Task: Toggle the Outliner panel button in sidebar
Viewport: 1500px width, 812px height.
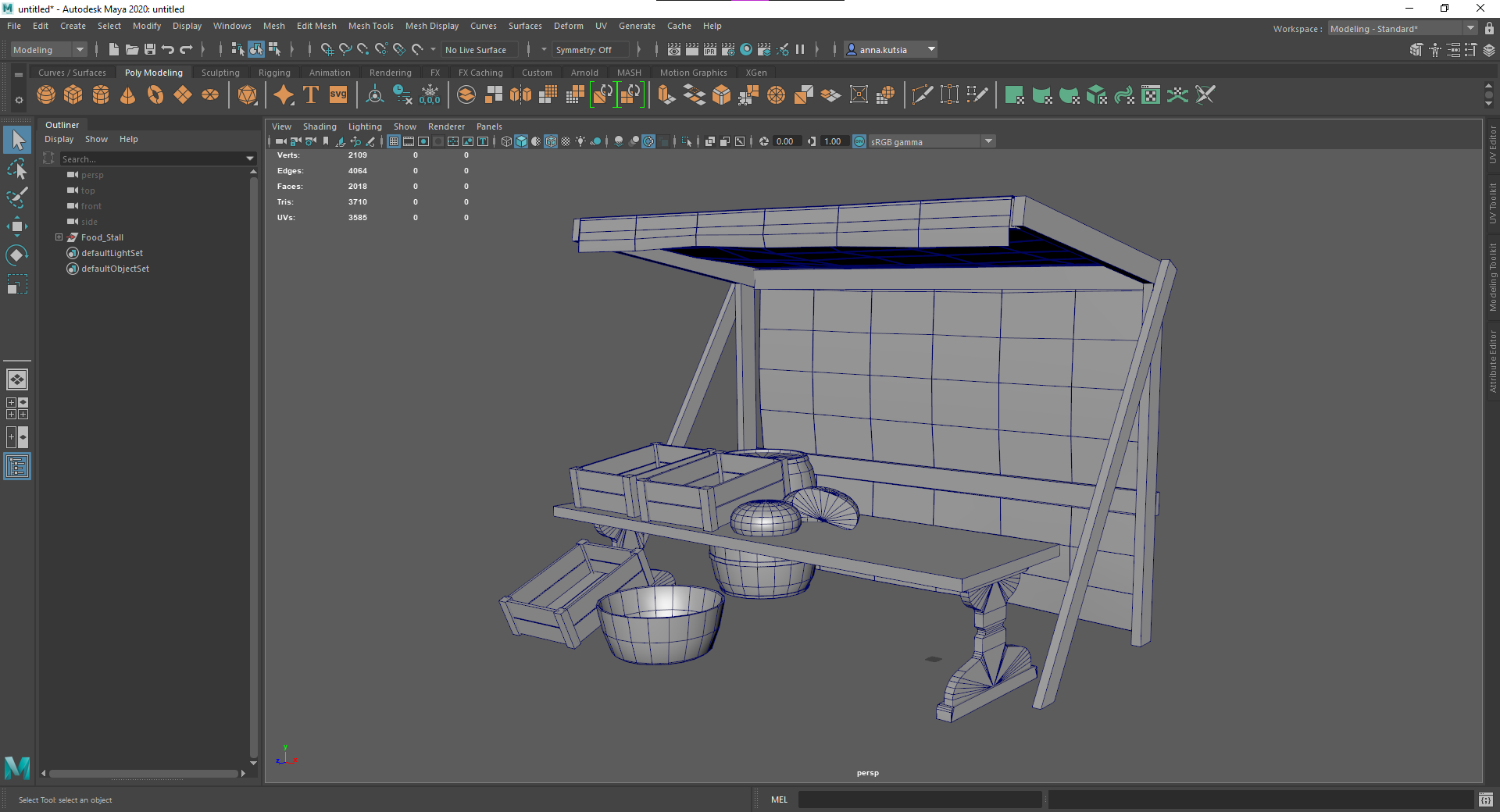Action: tap(17, 467)
